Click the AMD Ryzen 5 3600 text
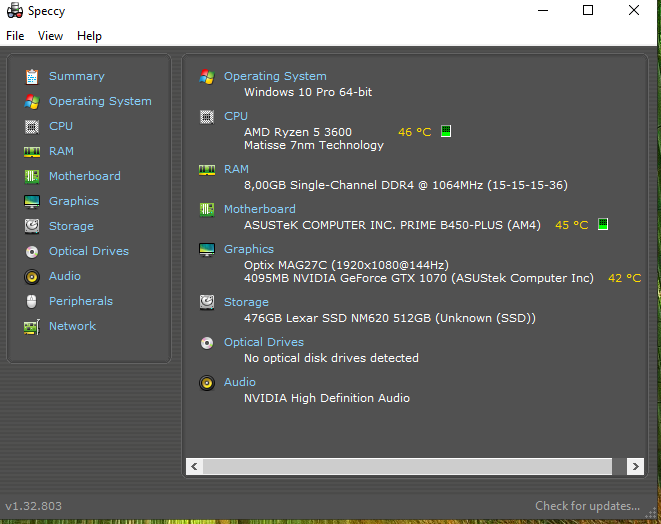The image size is (661, 524). point(298,132)
